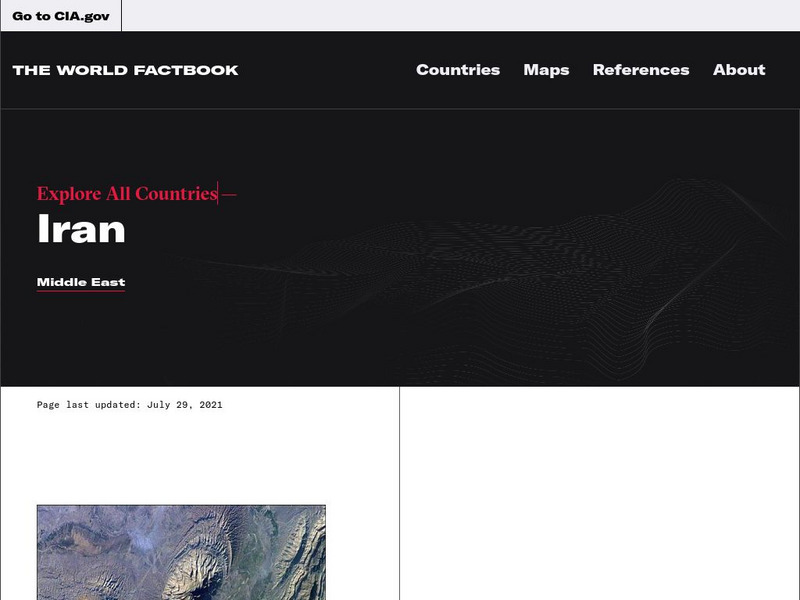Open the Middle East region link
Image resolution: width=800 pixels, height=600 pixels.
tap(81, 282)
